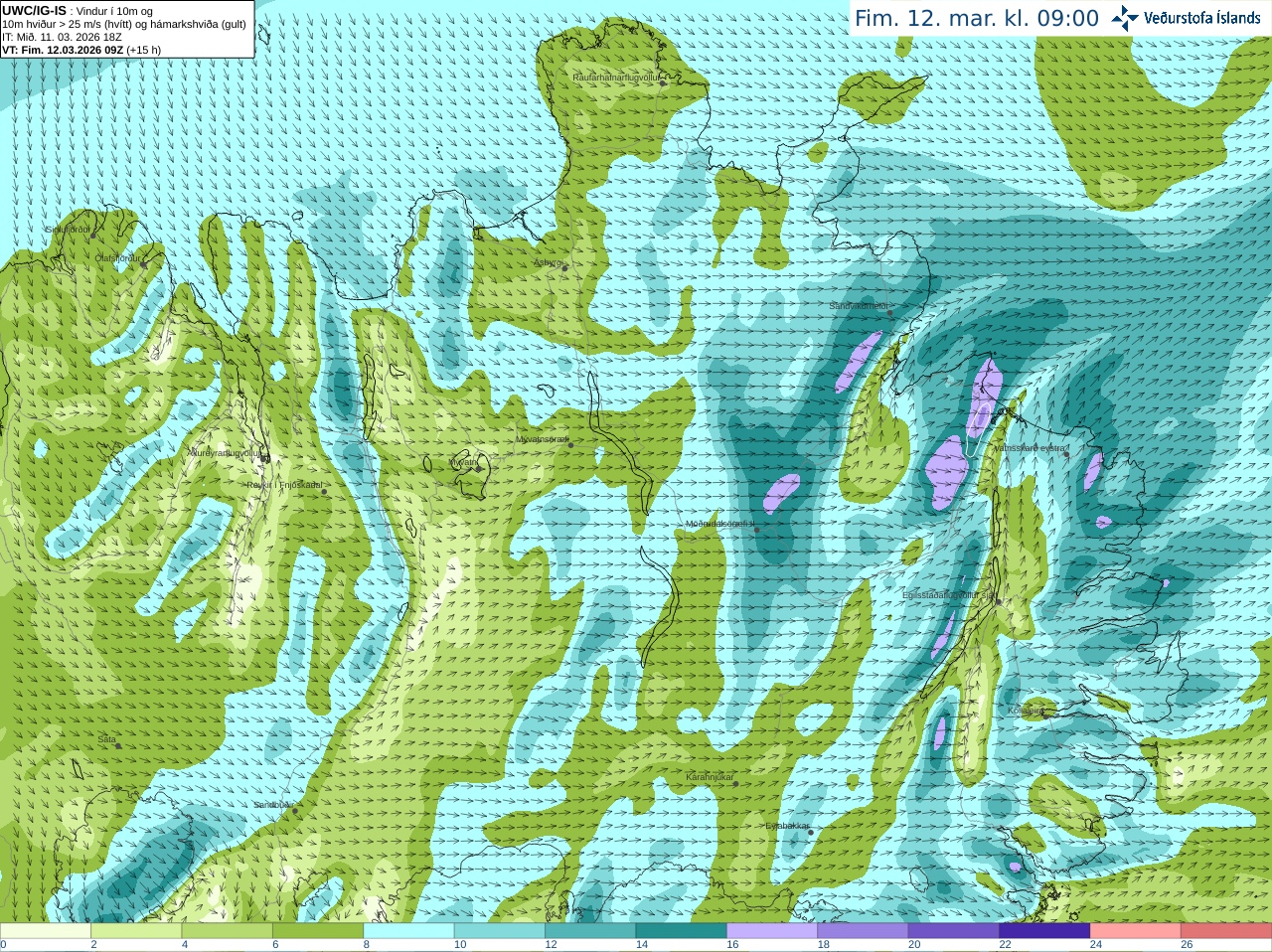1272x952 pixels.
Task: Click the legend scale number 0
Action: 3,945
